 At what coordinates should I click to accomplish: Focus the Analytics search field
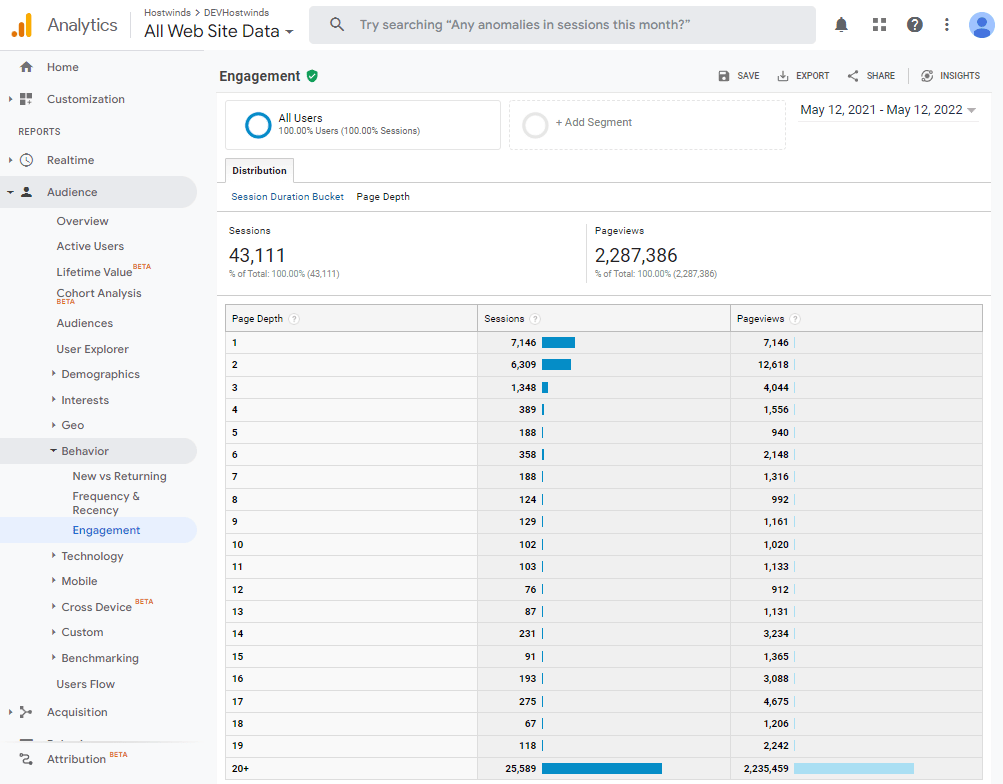point(562,25)
